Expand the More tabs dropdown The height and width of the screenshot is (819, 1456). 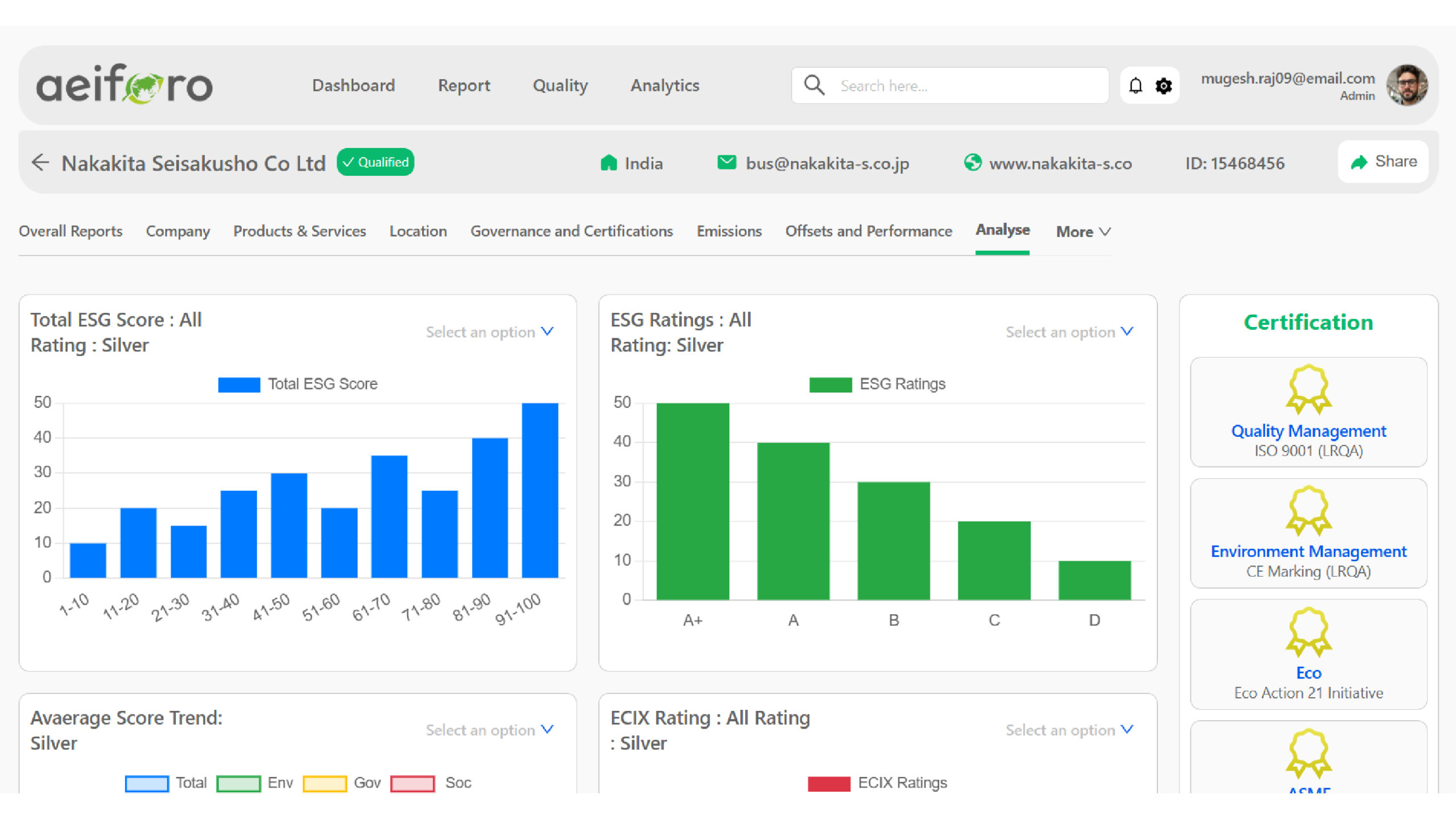[x=1083, y=231]
